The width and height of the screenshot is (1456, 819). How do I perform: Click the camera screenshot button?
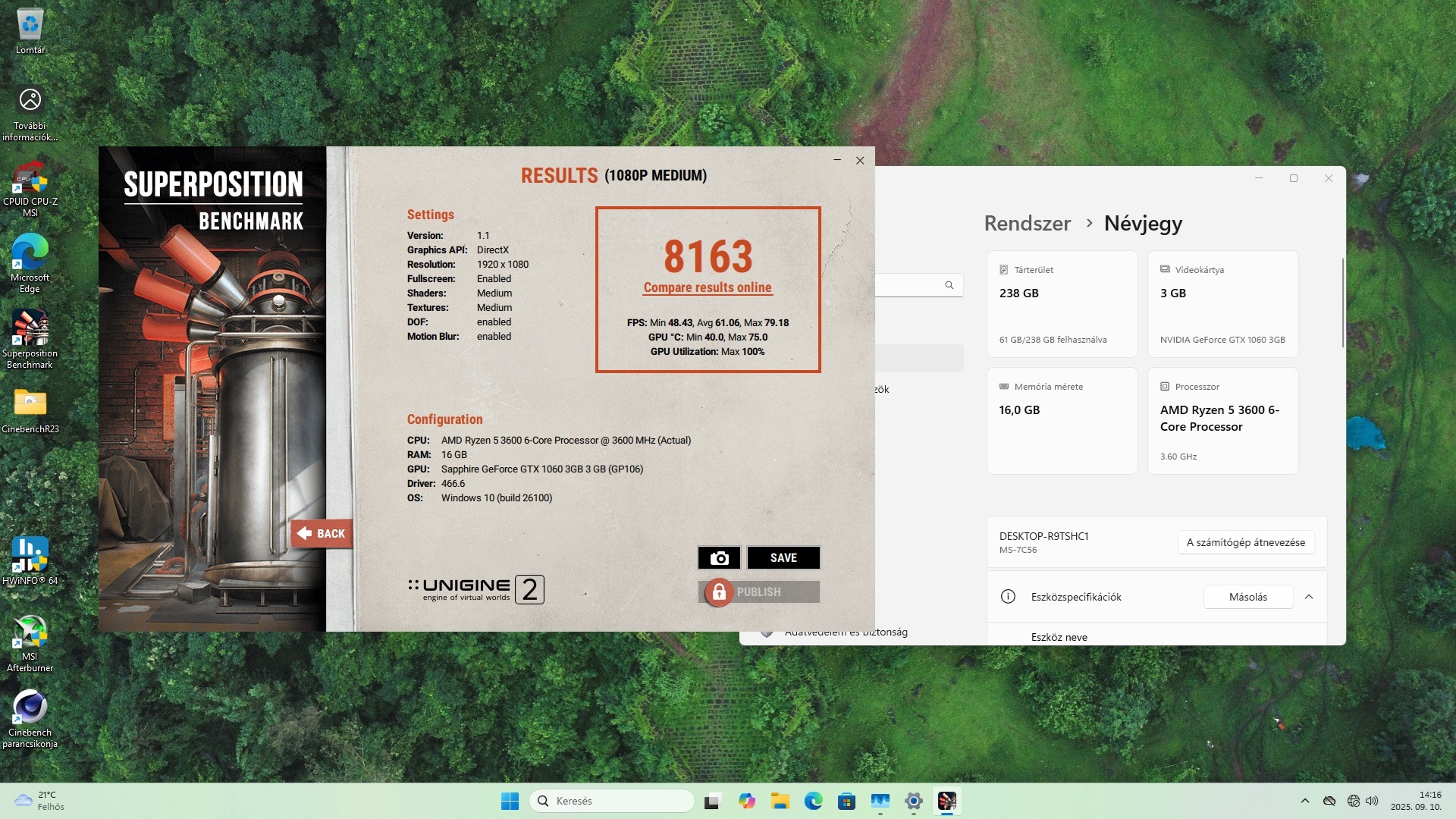(718, 558)
